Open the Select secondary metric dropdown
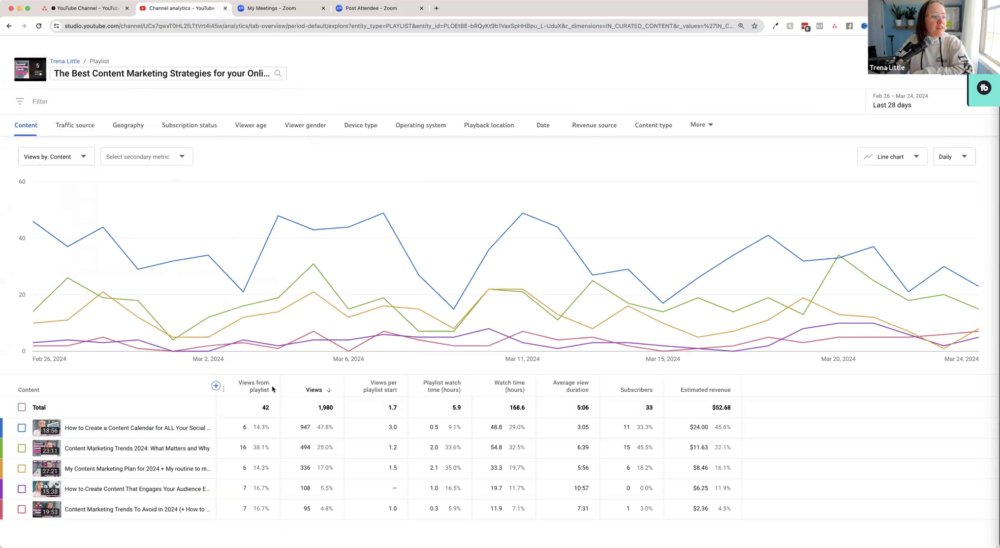The image size is (1000, 548). 146,156
